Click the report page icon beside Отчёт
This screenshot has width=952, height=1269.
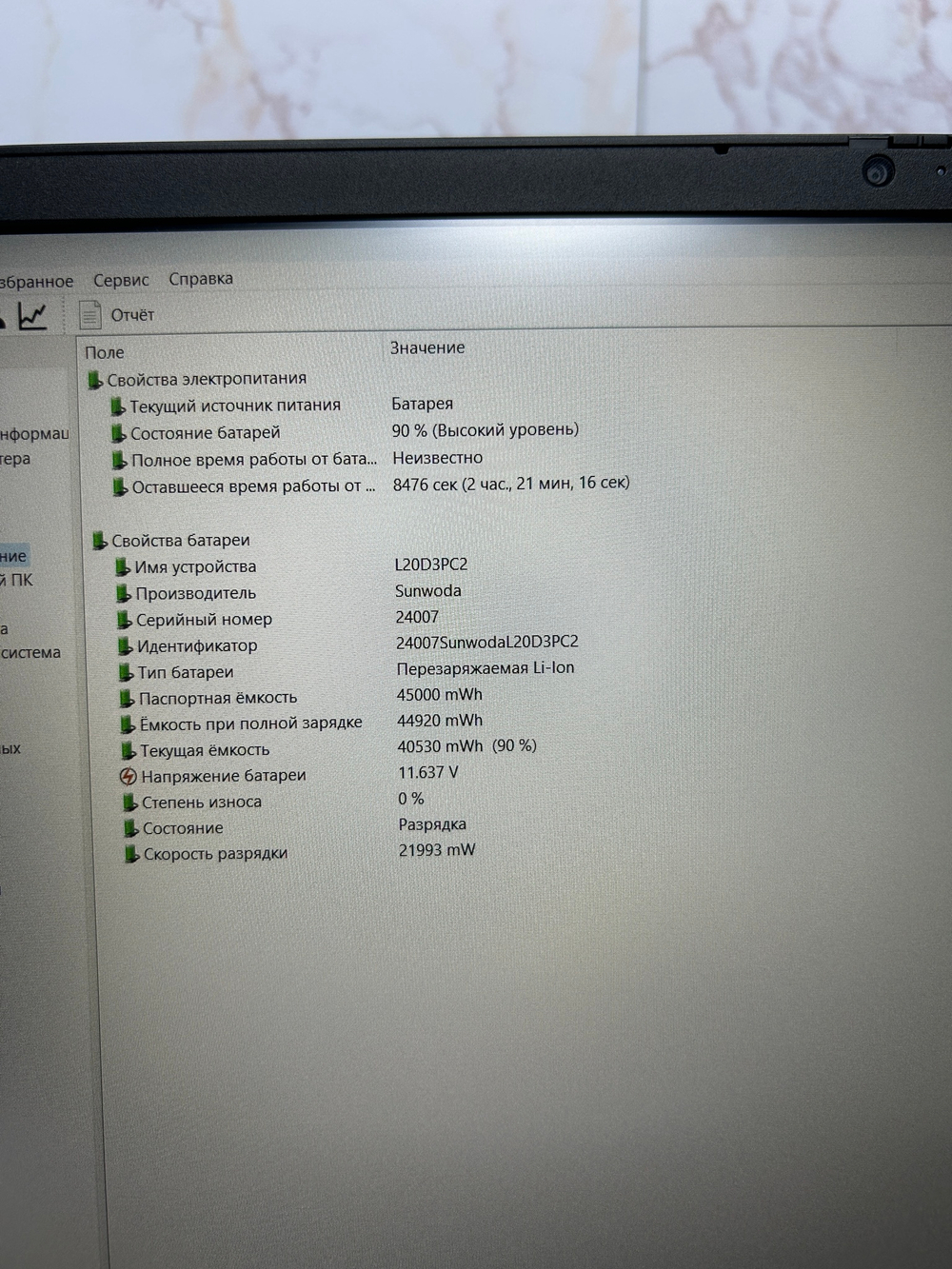(89, 315)
